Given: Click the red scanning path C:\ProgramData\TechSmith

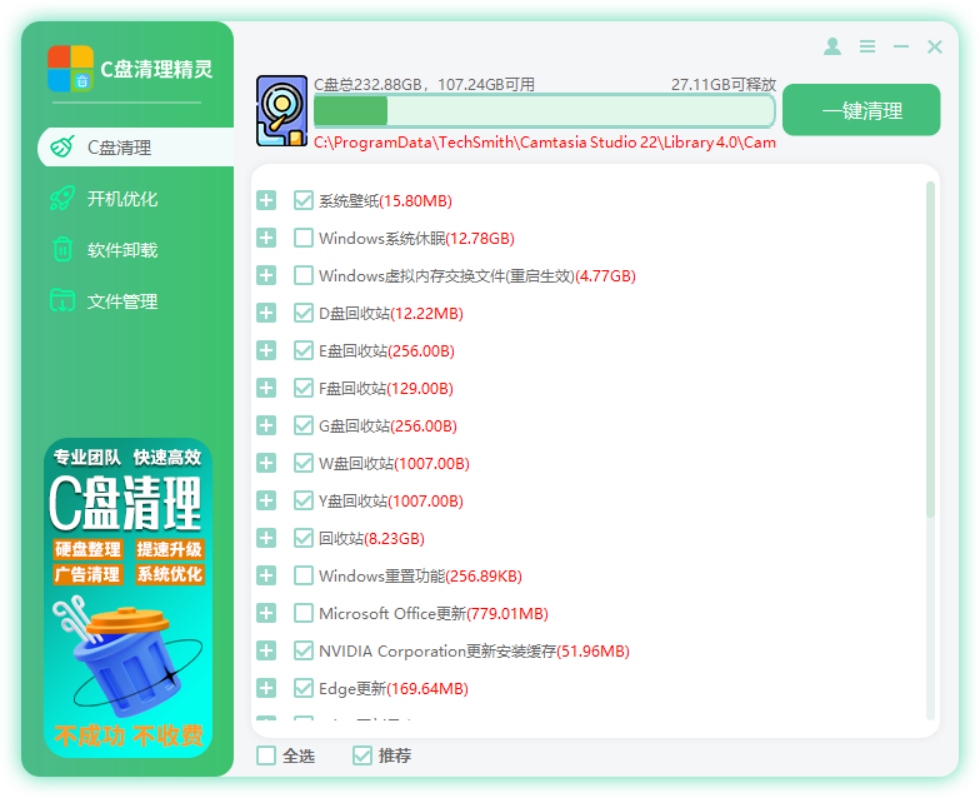Looking at the screenshot, I should 544,142.
